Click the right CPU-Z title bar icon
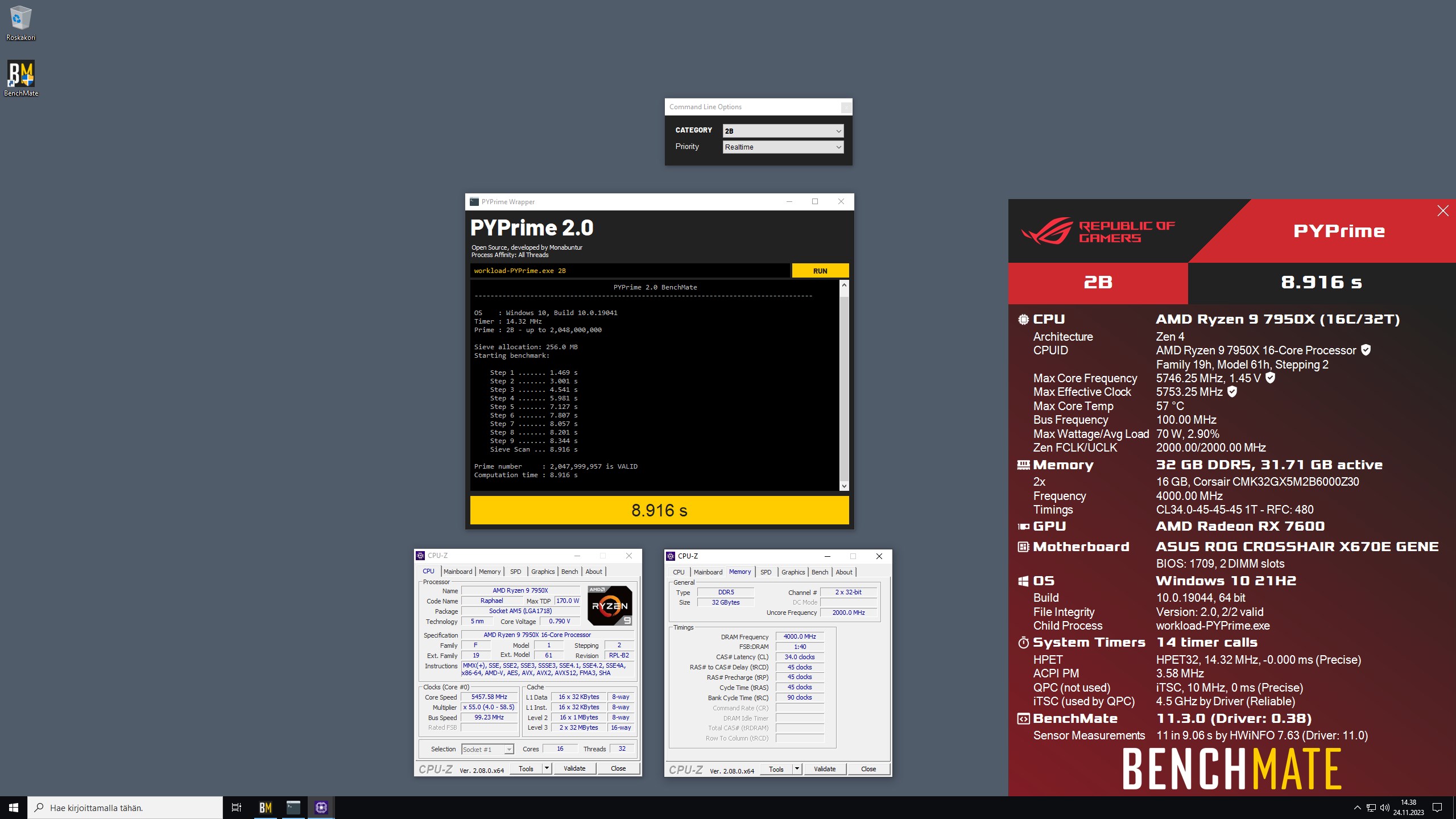1456x819 pixels. (671, 556)
